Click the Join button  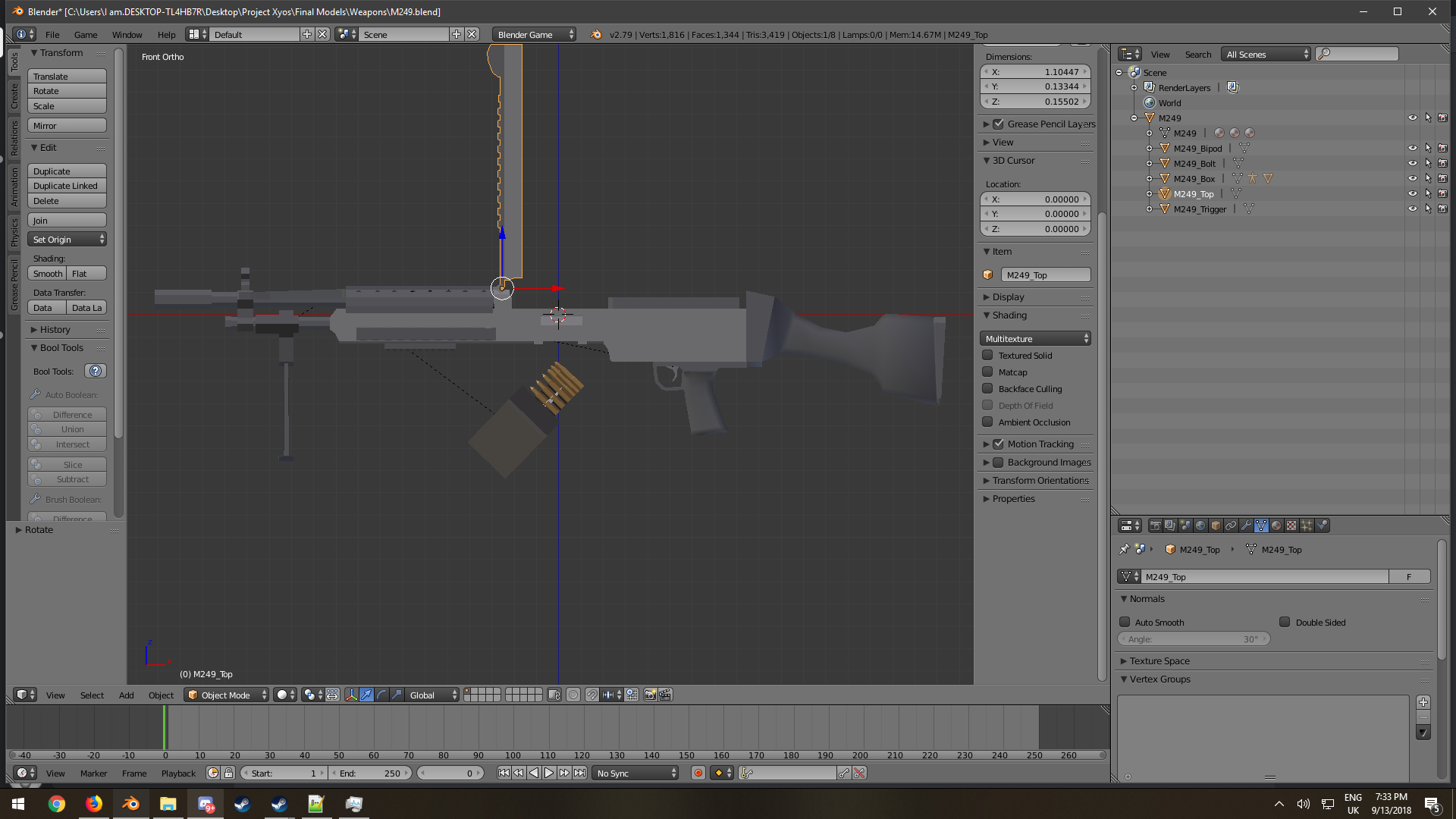pyautogui.click(x=67, y=221)
